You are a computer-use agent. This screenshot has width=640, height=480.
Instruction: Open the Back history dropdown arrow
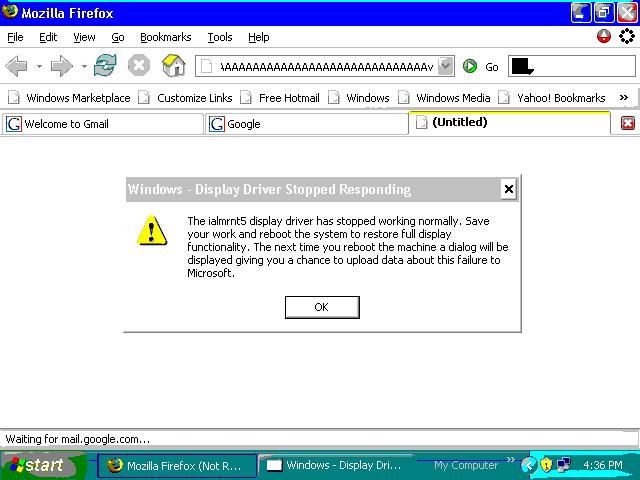point(39,67)
